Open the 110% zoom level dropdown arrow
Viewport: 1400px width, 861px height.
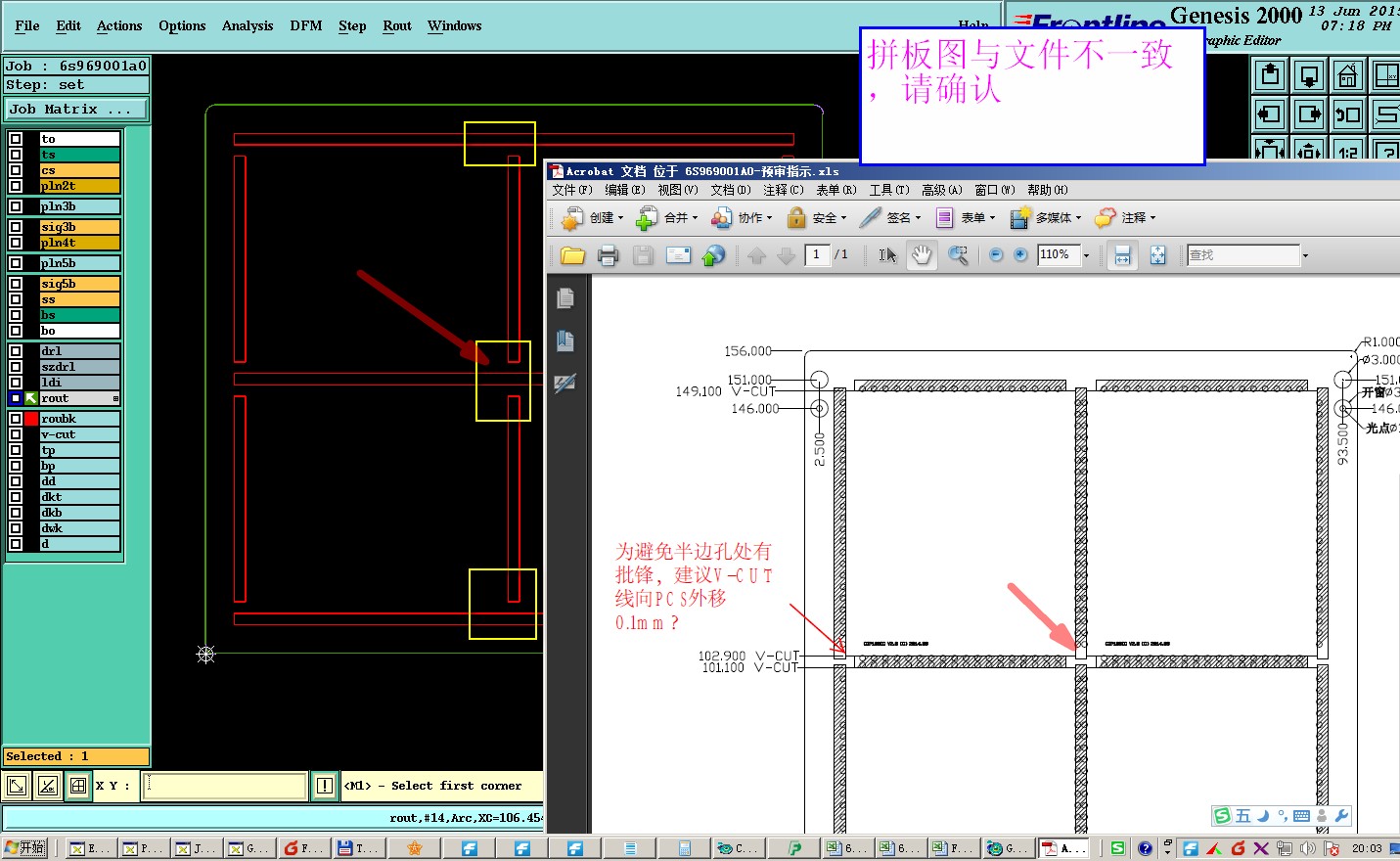(1086, 255)
